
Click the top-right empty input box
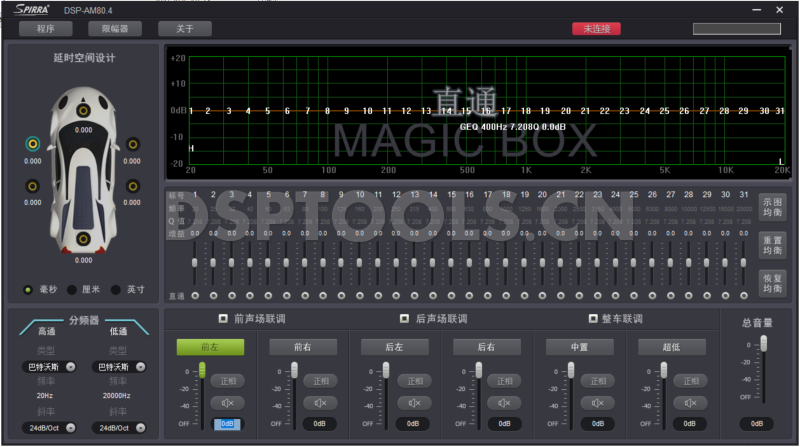737,29
